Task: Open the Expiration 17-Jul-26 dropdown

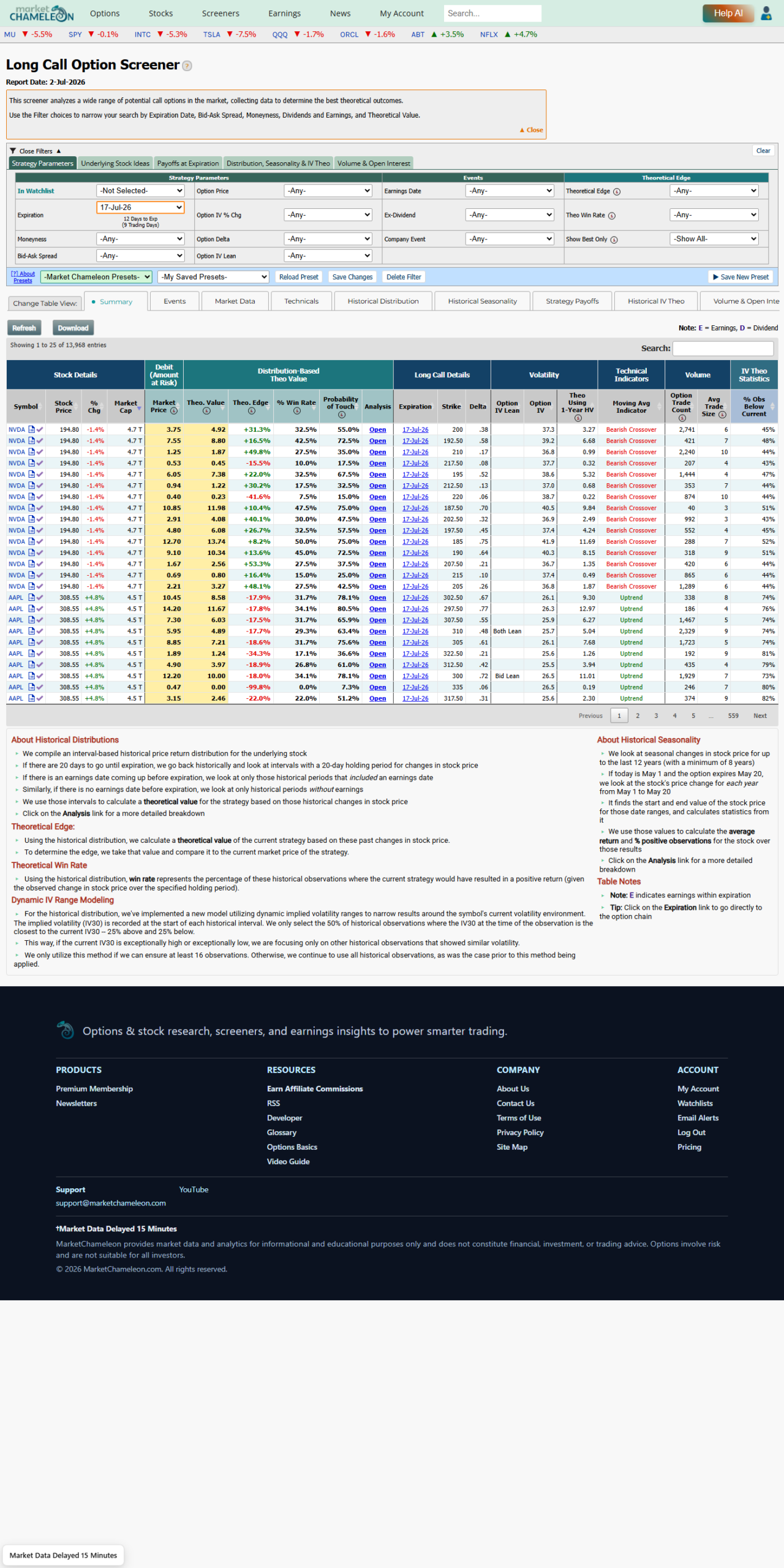Action: (140, 208)
